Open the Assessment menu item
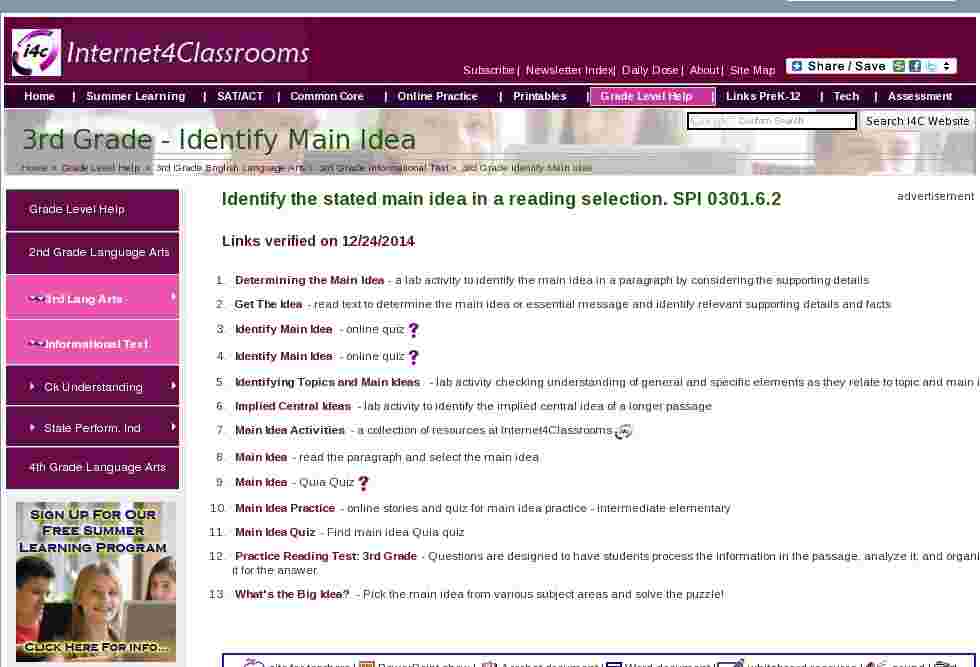This screenshot has height=667, width=980. (x=920, y=96)
